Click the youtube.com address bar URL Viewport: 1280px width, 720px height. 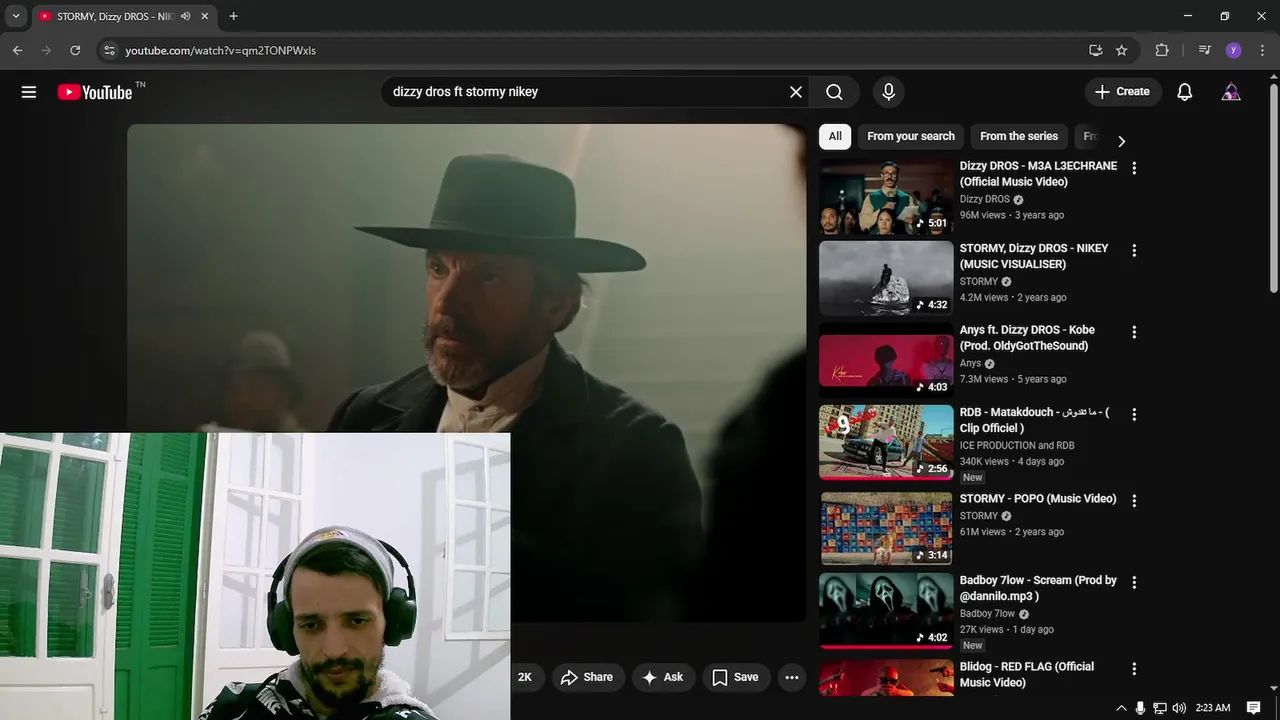pyautogui.click(x=220, y=50)
